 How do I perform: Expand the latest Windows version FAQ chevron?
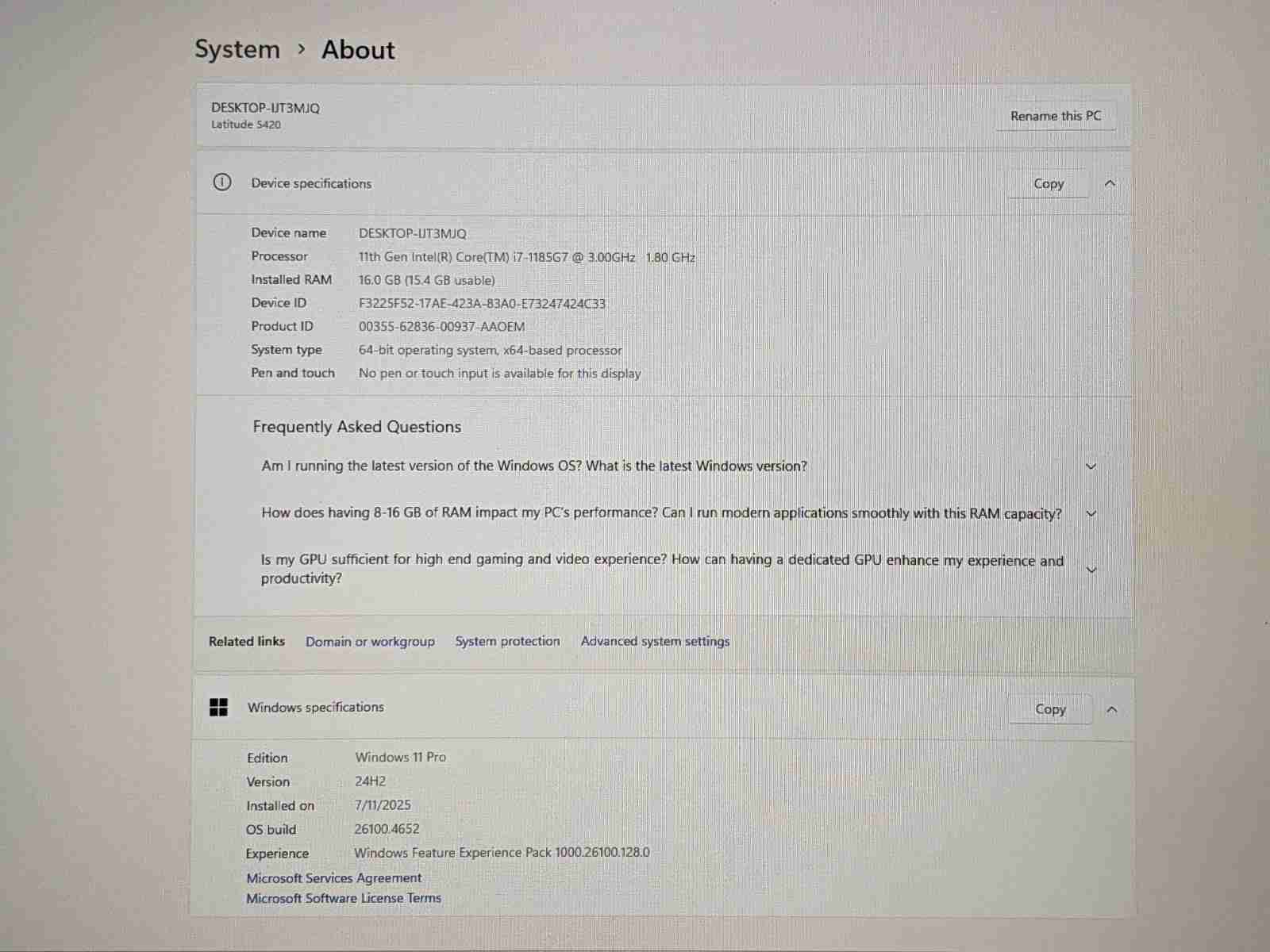point(1091,466)
